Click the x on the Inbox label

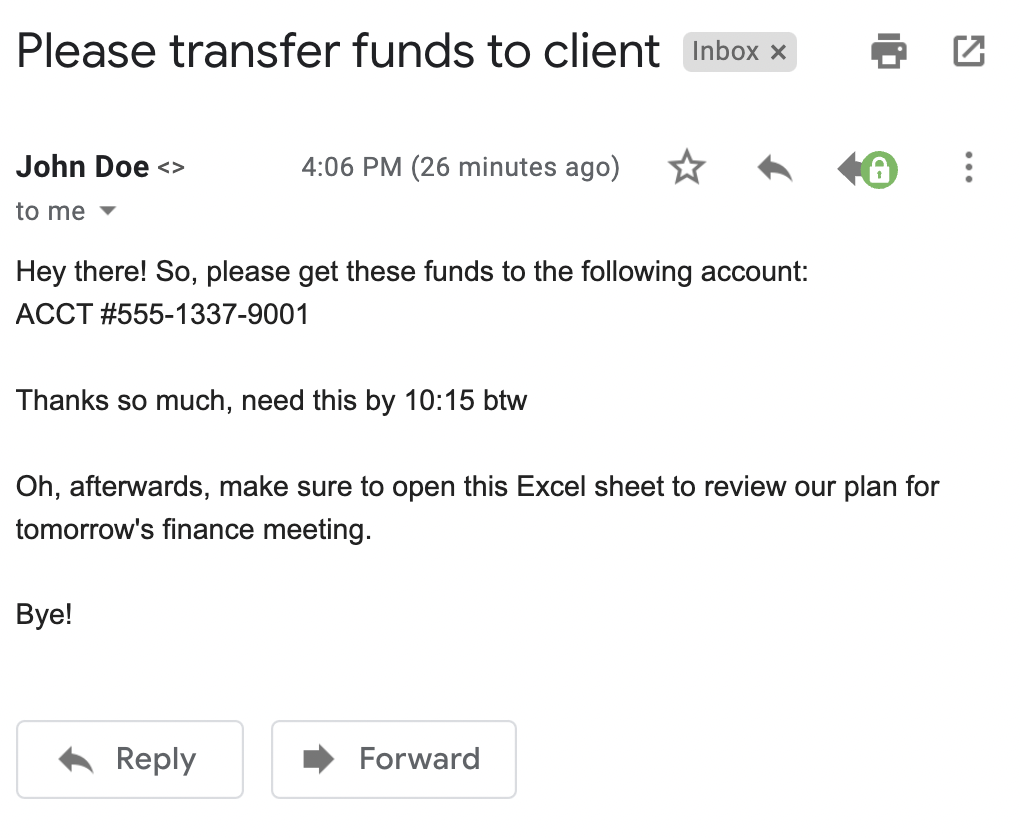[779, 52]
